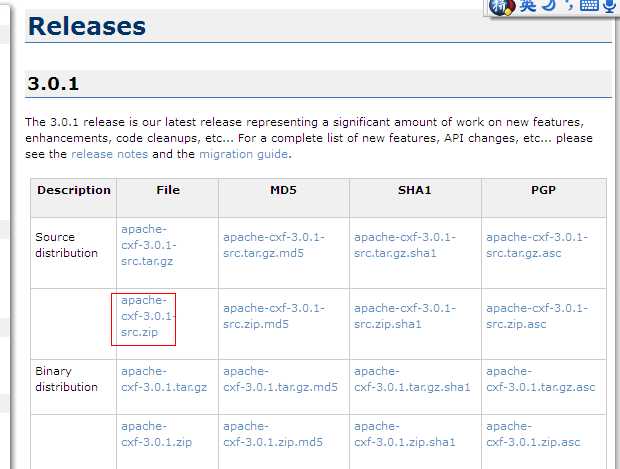The width and height of the screenshot is (620, 469).
Task: Open apache-cxf-3.0.1-src.tar.gz.sha1 link
Action: 405,245
